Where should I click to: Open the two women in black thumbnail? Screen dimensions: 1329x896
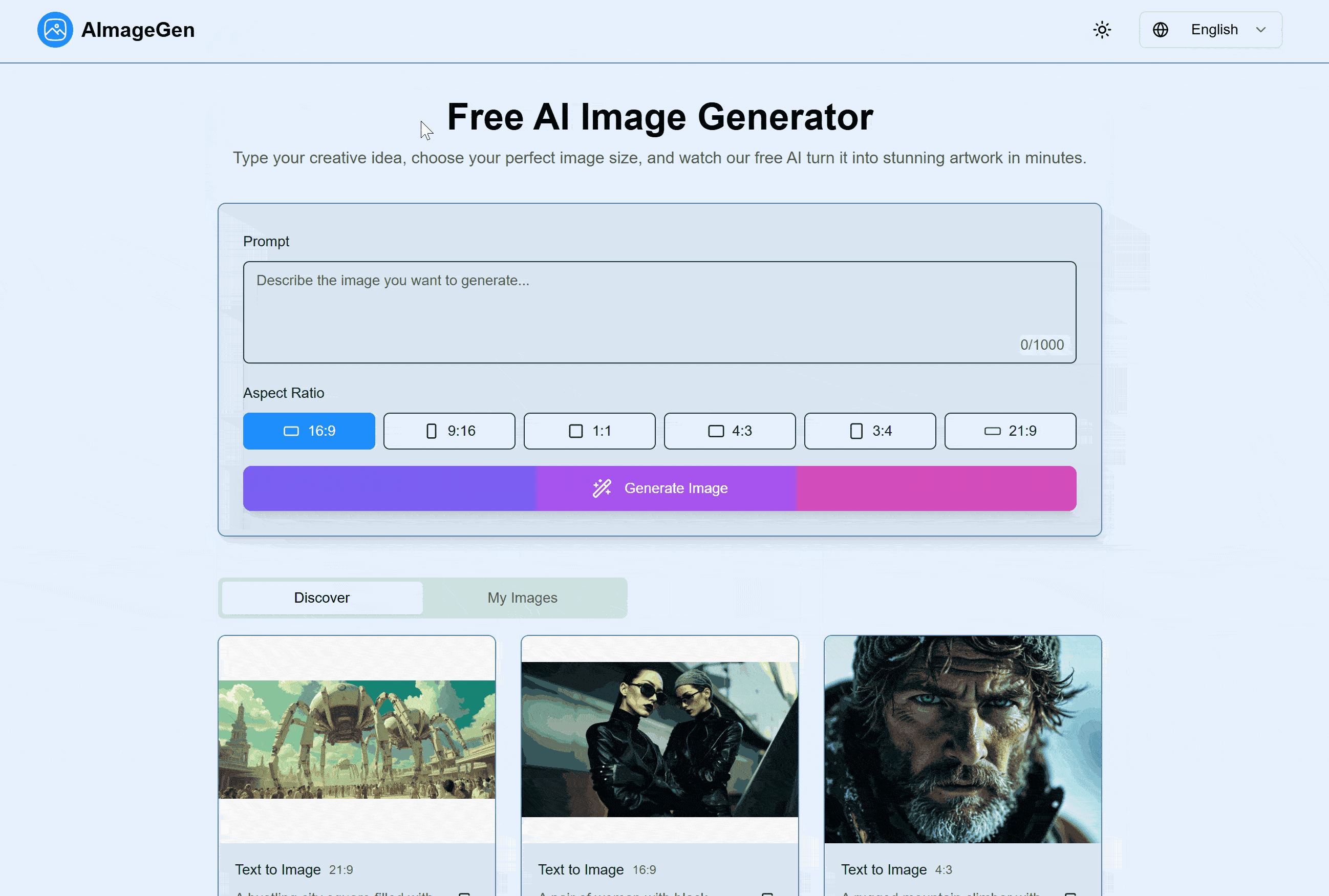pyautogui.click(x=659, y=738)
